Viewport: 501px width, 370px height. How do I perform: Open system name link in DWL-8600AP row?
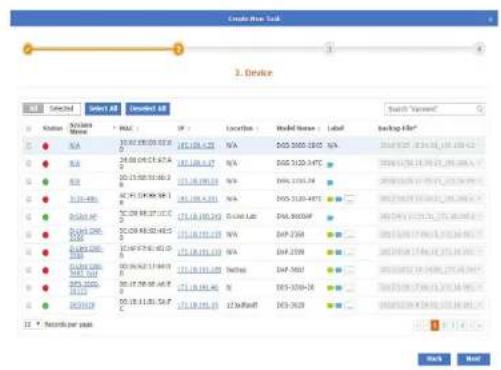click(x=83, y=217)
